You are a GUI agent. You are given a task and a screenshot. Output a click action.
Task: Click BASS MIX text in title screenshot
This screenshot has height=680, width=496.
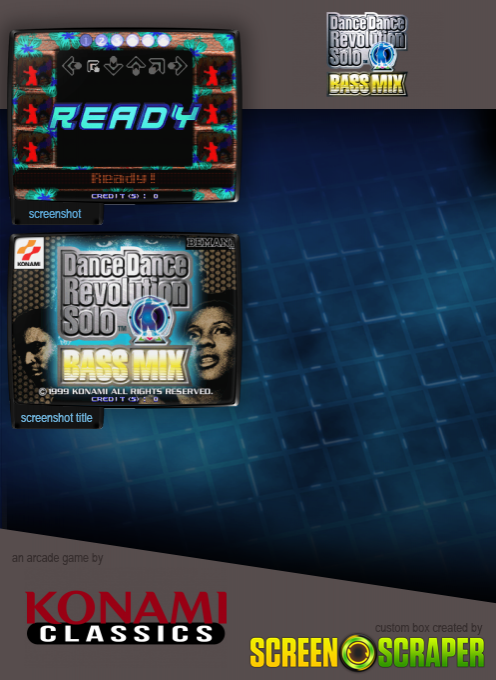[124, 364]
